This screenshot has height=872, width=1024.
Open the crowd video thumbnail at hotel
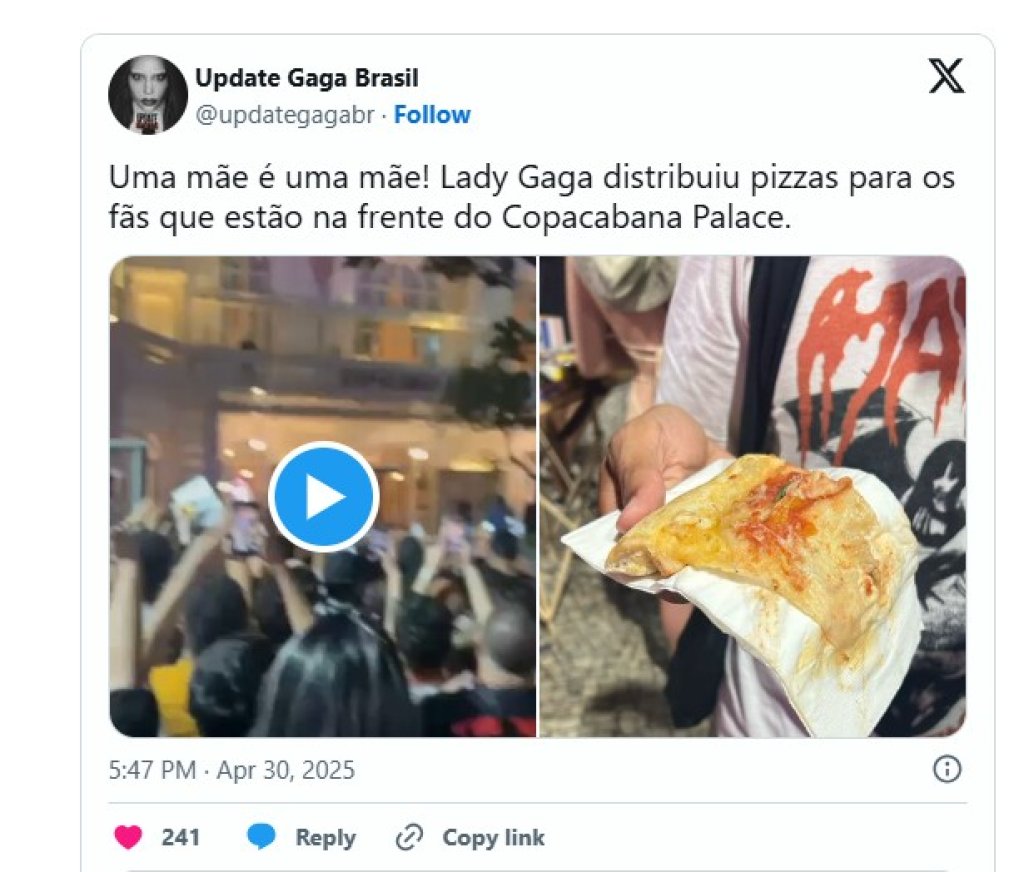[323, 496]
